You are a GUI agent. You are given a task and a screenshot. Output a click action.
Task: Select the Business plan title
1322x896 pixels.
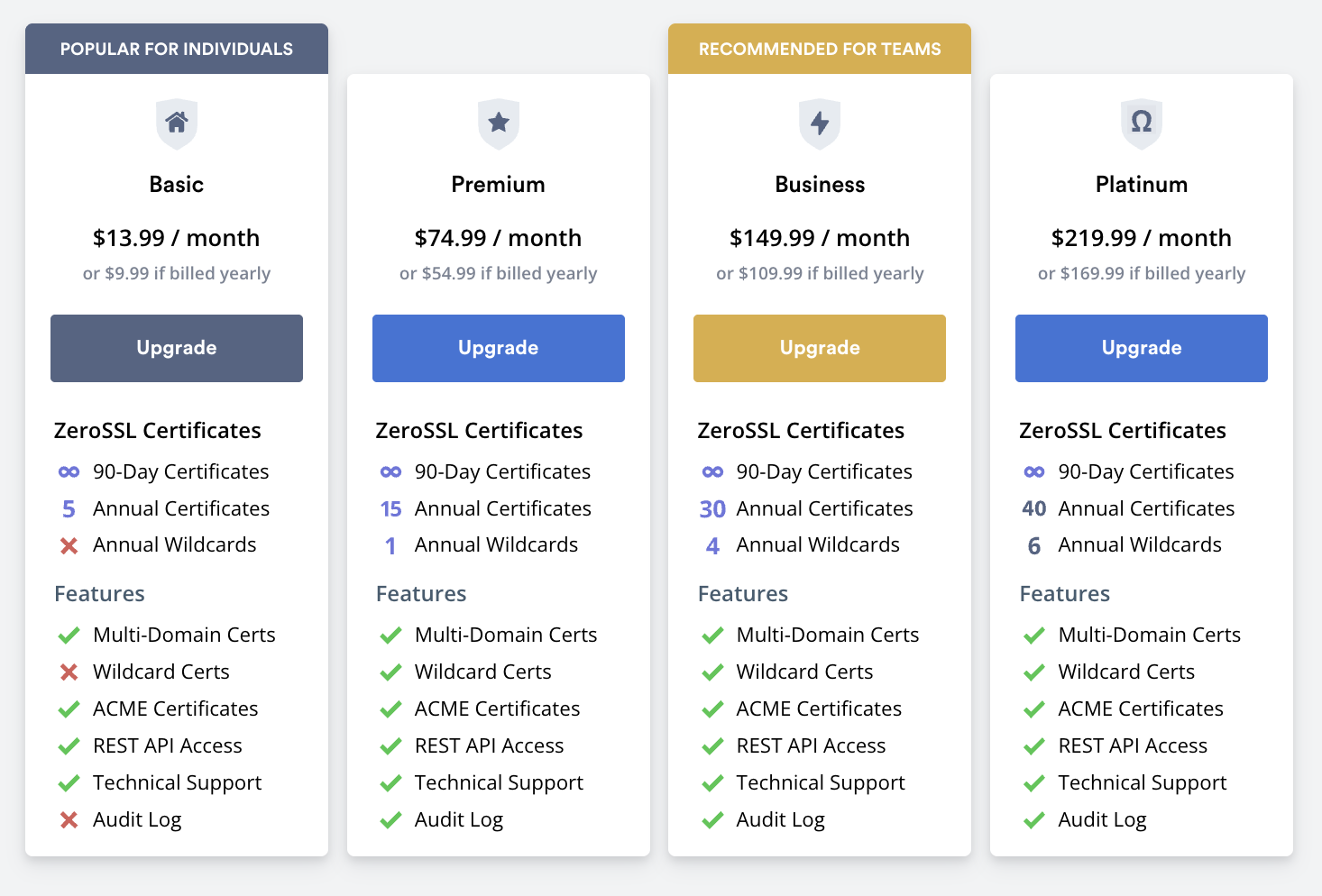coord(820,185)
